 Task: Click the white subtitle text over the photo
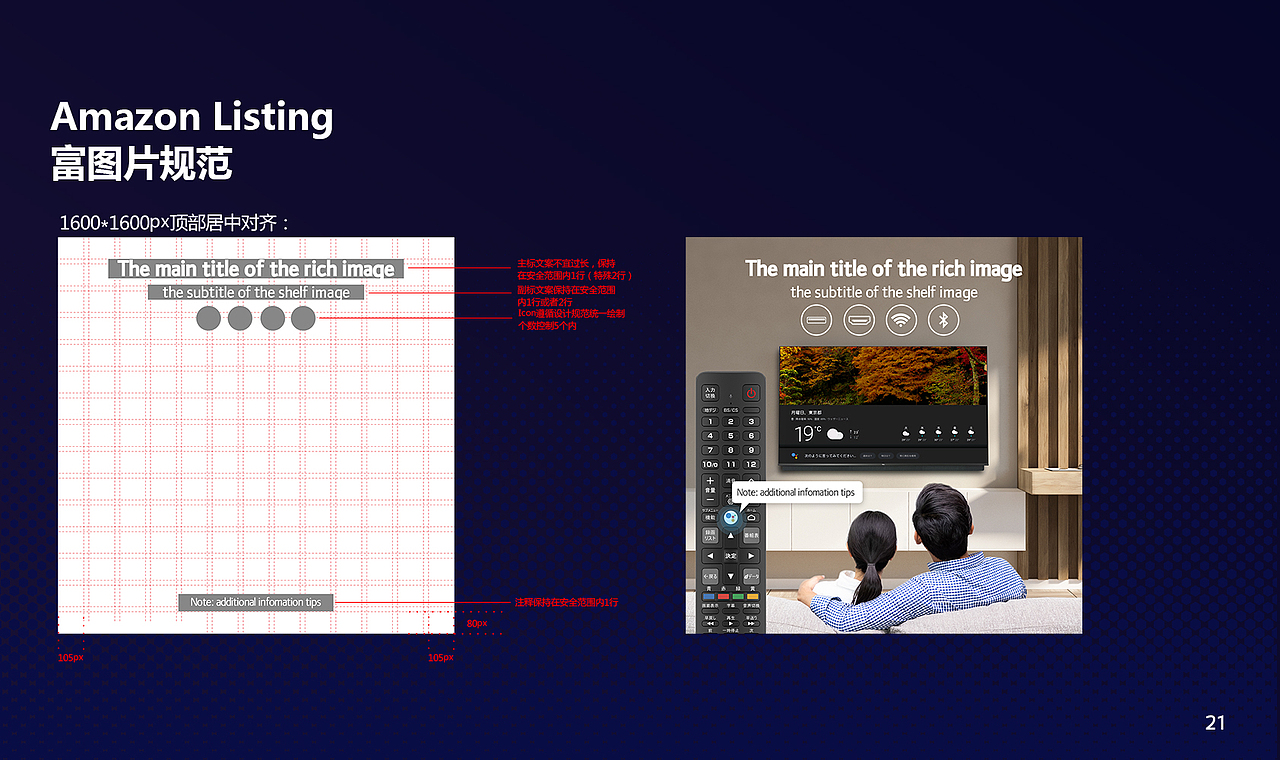tap(884, 292)
